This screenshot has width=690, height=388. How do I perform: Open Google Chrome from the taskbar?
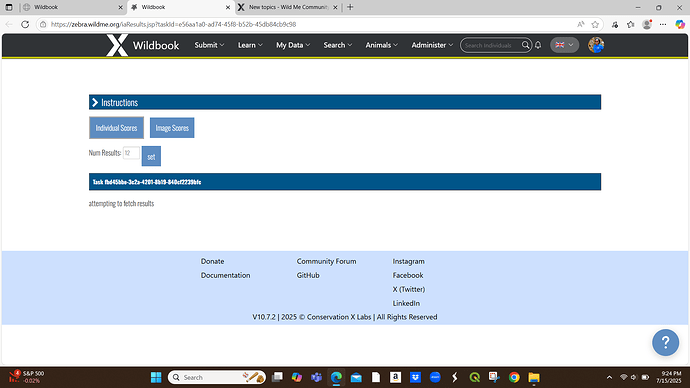514,377
